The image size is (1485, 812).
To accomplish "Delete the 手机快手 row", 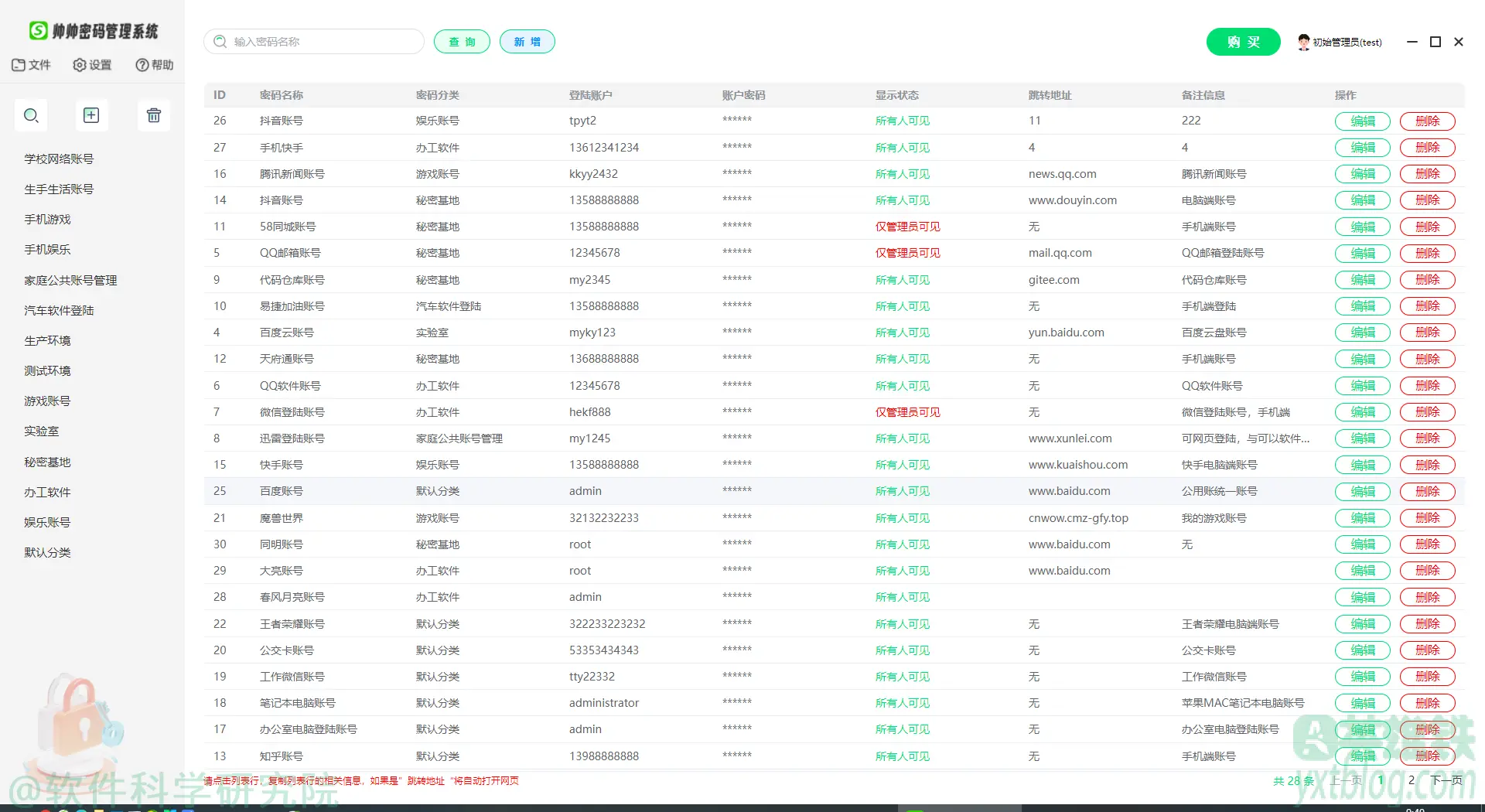I will pyautogui.click(x=1428, y=148).
